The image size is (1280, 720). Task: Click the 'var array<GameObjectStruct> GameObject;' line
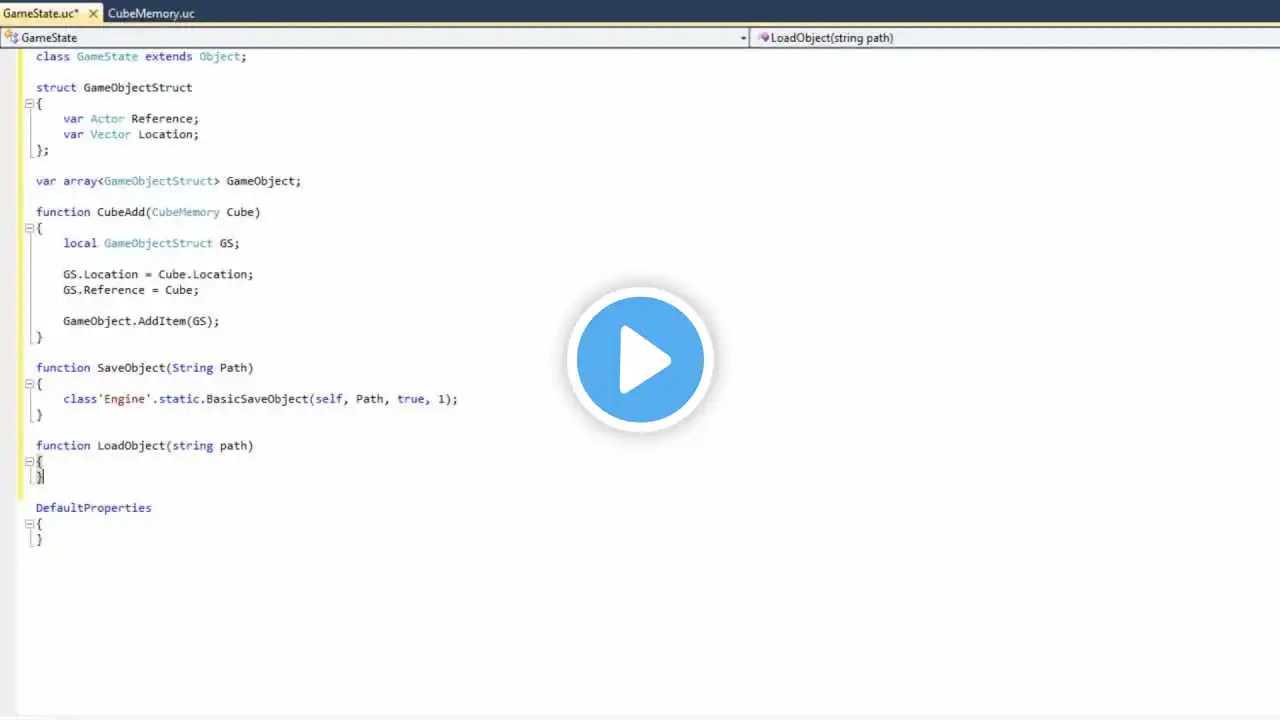tap(168, 181)
